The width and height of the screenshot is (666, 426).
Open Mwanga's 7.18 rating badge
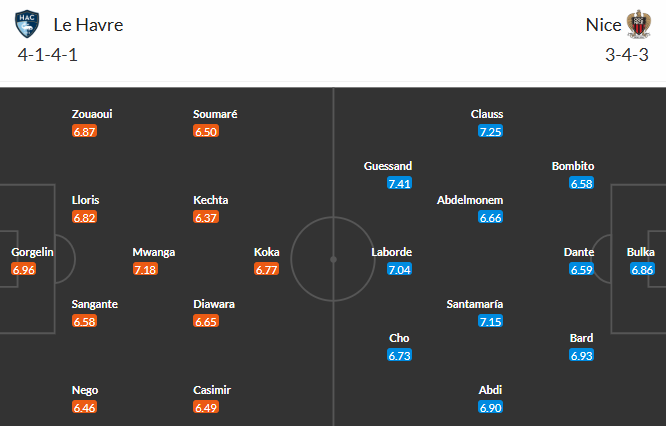(146, 270)
